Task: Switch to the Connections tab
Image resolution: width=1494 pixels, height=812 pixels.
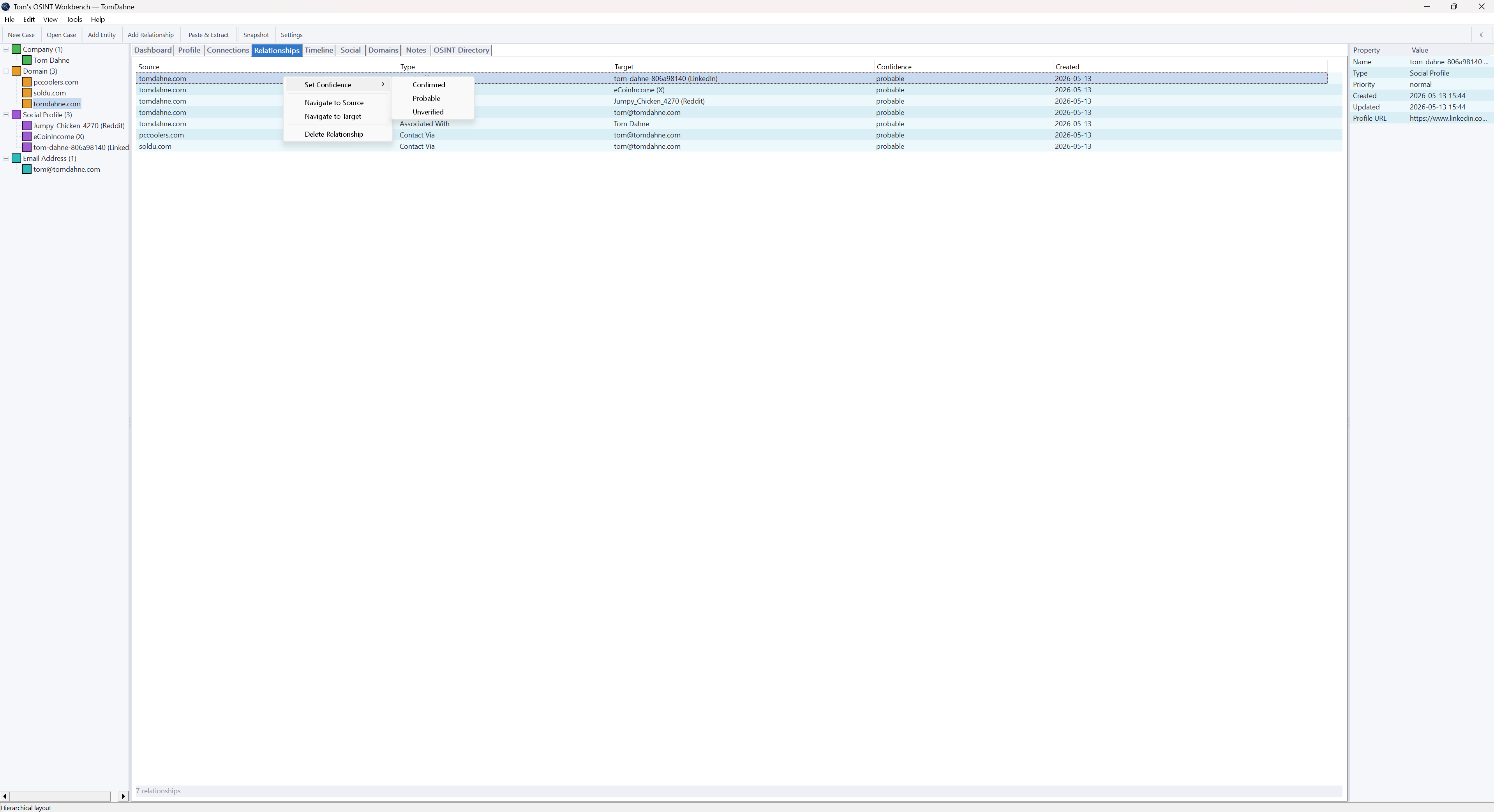Action: [228, 50]
